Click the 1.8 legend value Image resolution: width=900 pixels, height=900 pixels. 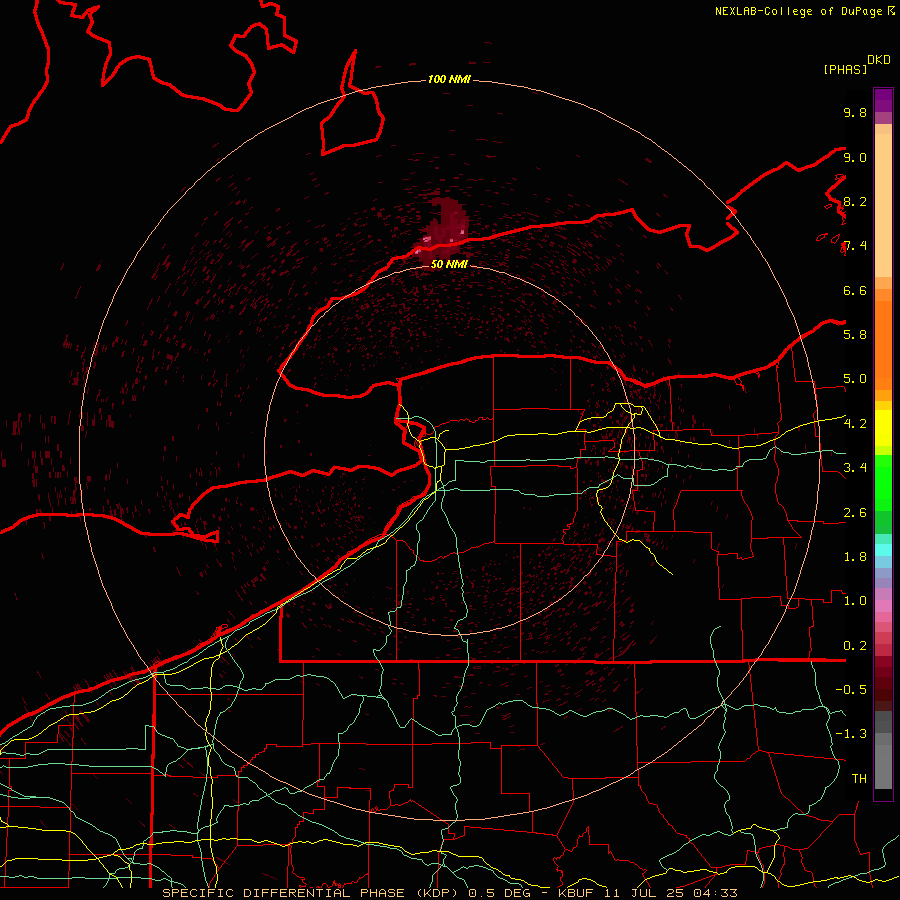[x=855, y=557]
